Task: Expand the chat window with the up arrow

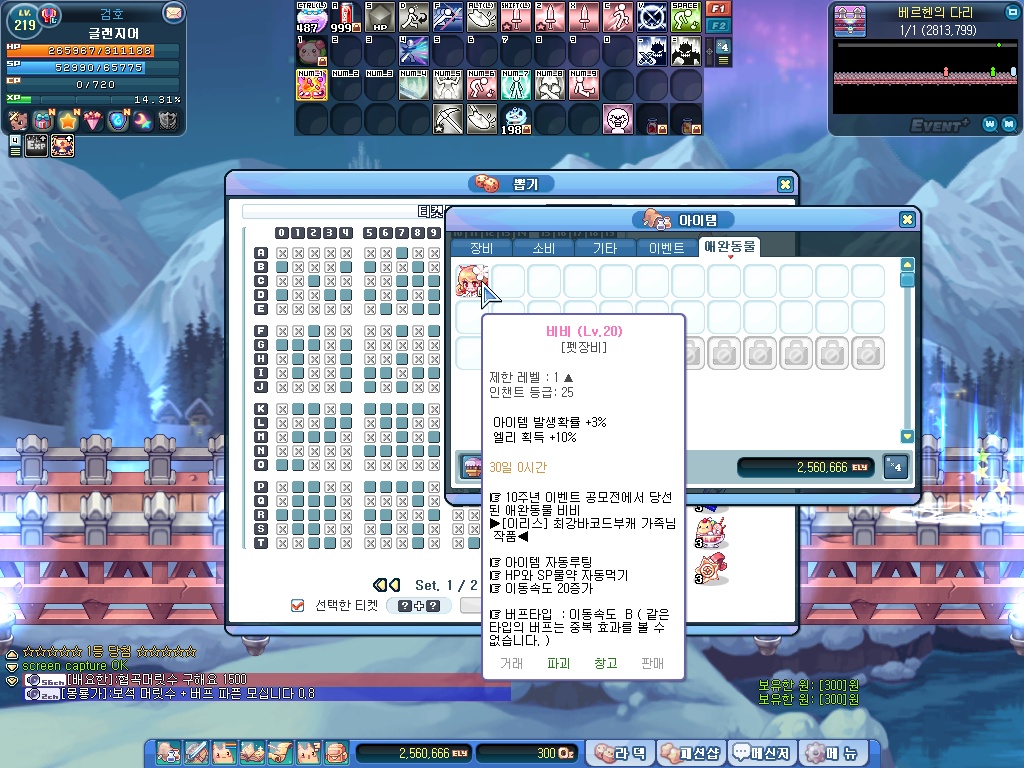Action: [12, 654]
